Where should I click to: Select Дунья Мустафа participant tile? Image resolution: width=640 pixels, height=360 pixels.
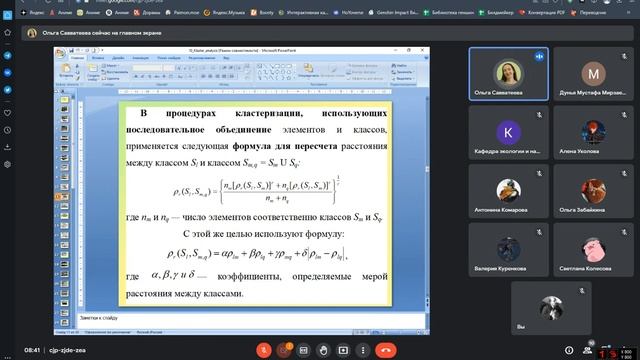[x=593, y=74]
